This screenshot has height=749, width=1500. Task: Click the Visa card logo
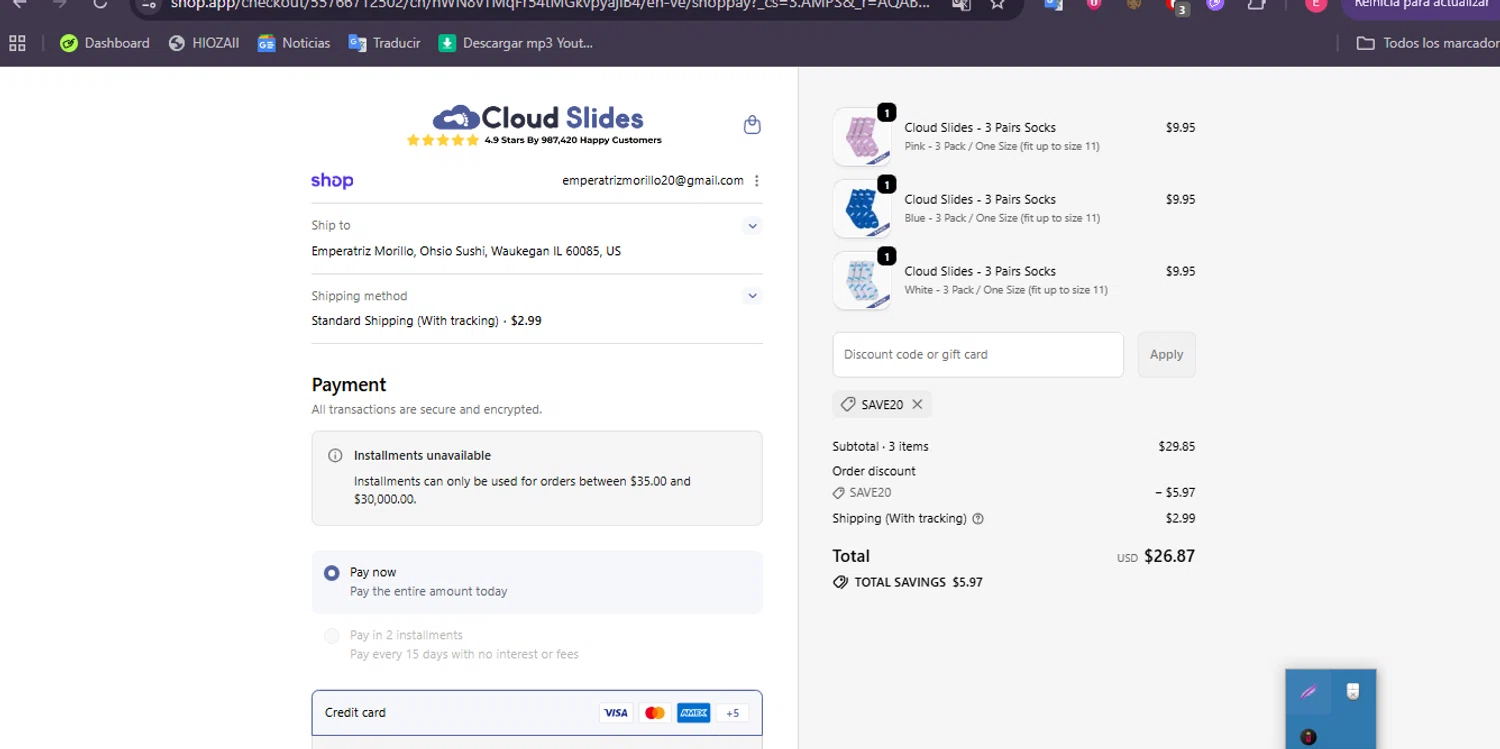(616, 713)
